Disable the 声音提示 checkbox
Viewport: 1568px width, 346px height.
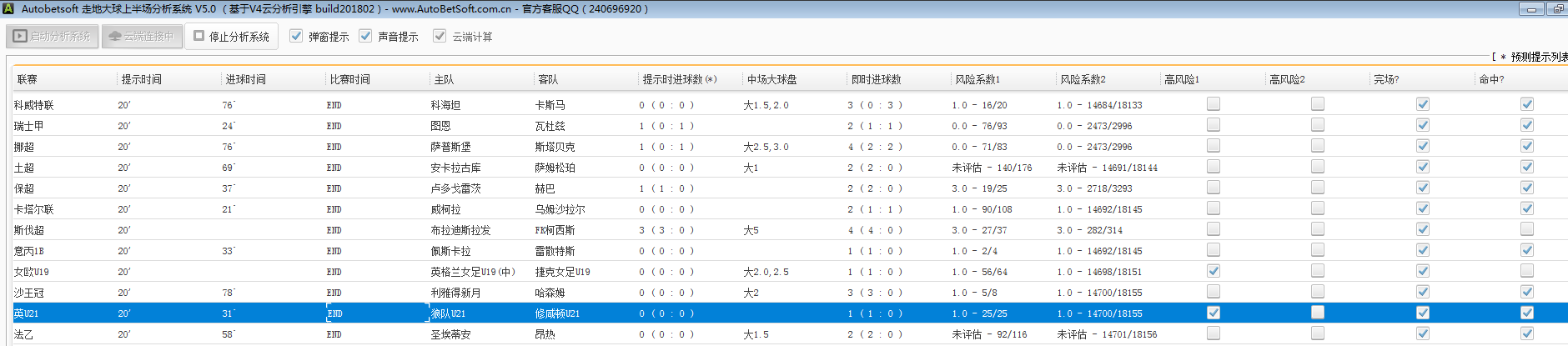coord(365,36)
